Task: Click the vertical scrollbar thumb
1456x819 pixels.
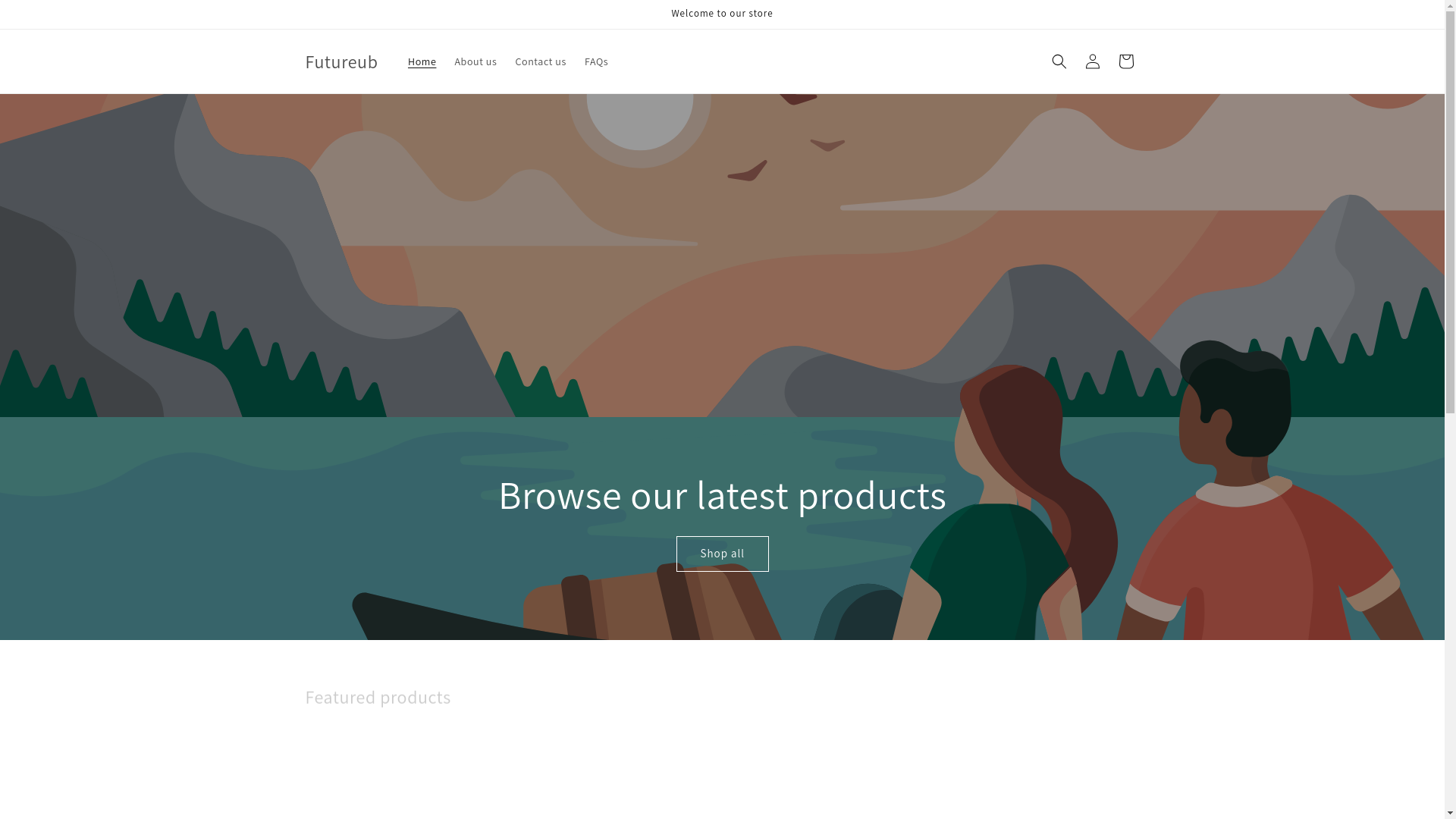Action: 1450,212
